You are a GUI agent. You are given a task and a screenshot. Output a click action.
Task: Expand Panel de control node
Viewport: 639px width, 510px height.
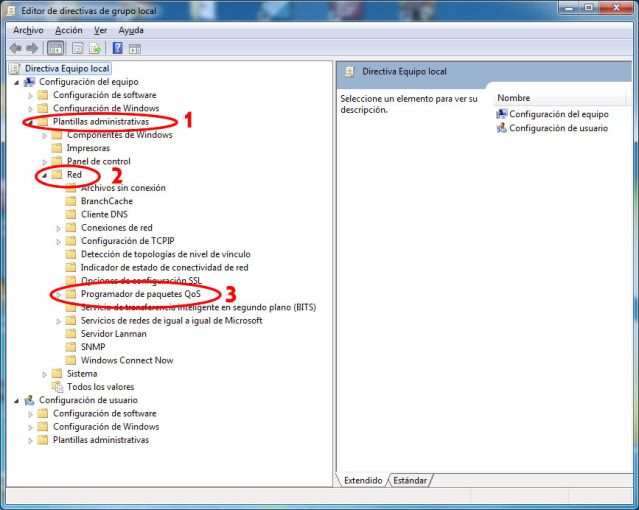click(44, 162)
